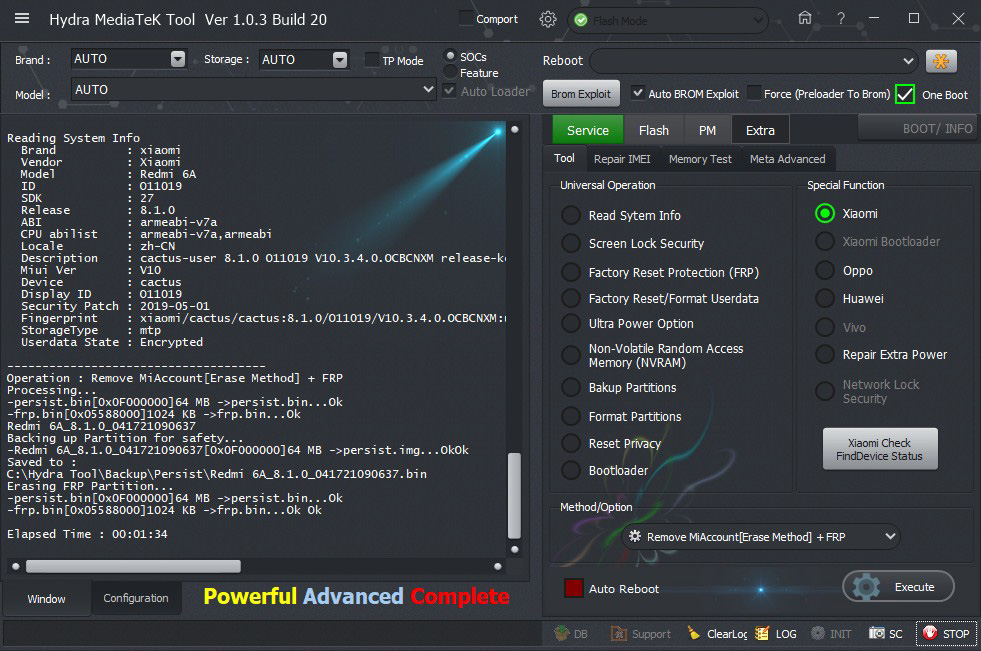Screen dimensions: 981x651
Task: Toggle the Auto Loader checkbox
Action: point(449,91)
